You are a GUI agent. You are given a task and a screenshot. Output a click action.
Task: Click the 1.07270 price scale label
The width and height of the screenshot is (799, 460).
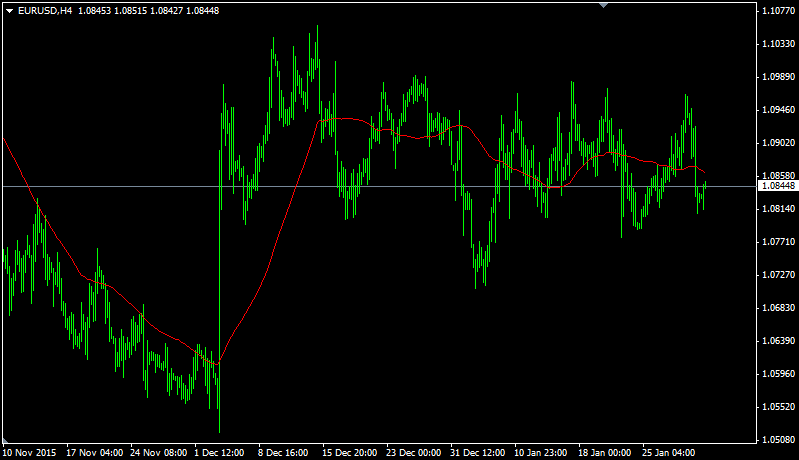tap(778, 275)
